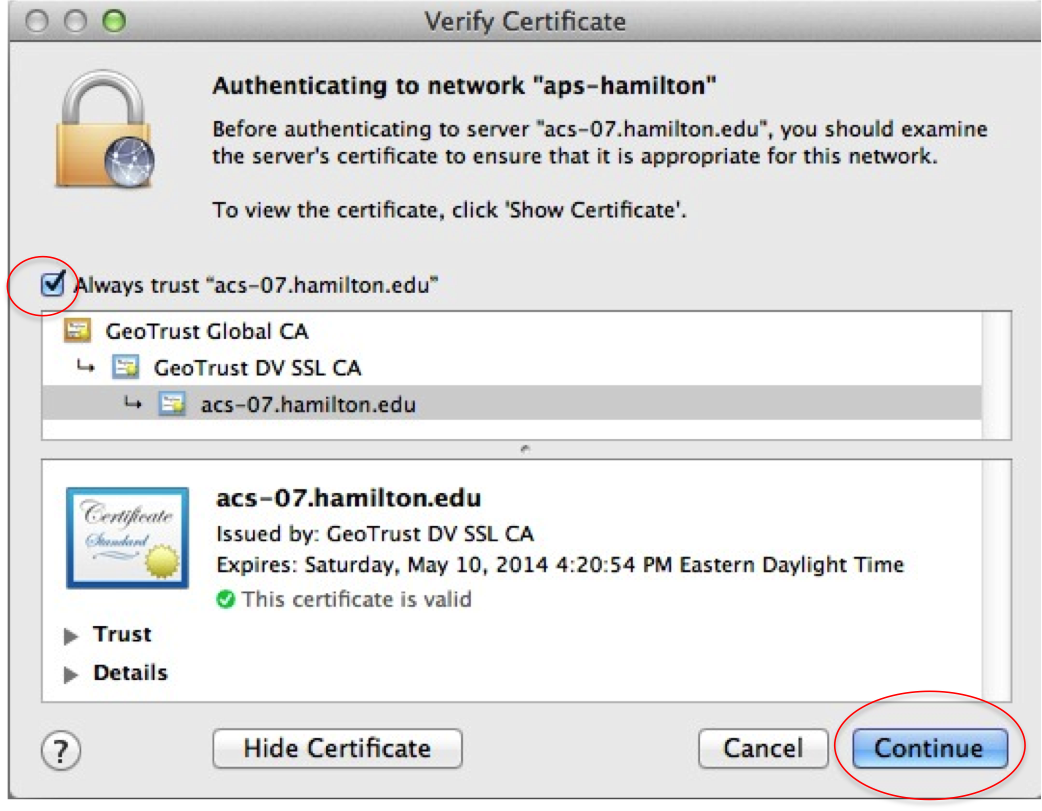
Task: Select GeoTrust Global CA in certificate chain
Action: (x=512, y=330)
